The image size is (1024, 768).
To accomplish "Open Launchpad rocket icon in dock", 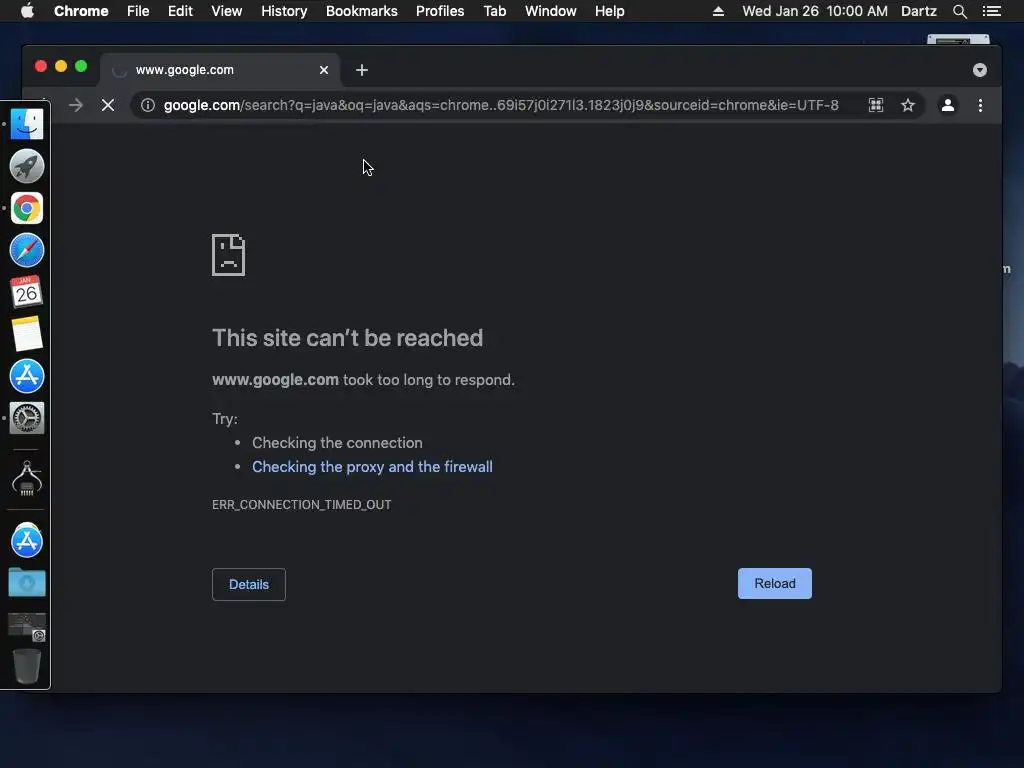I will click(x=27, y=166).
